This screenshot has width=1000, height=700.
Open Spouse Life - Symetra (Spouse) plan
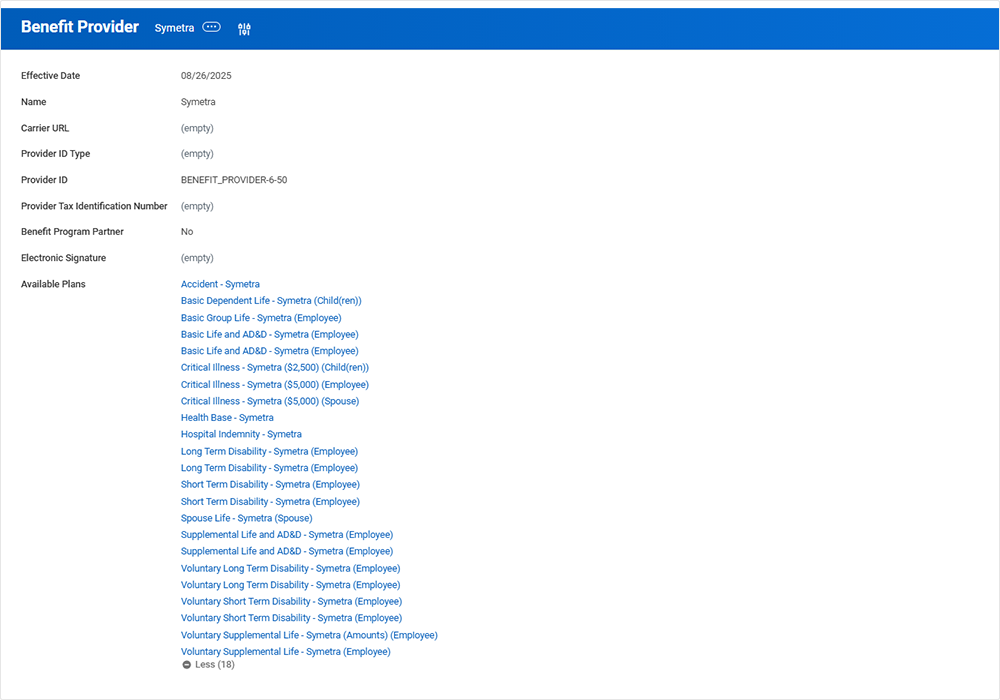(246, 517)
